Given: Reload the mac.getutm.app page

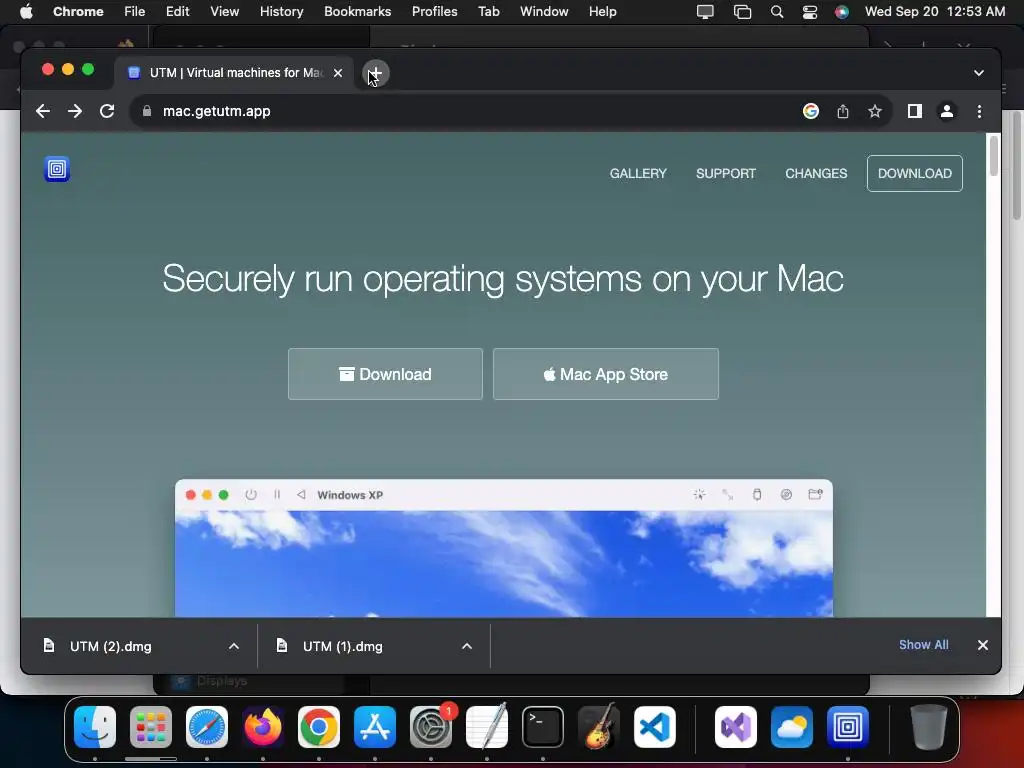Looking at the screenshot, I should click(x=107, y=111).
